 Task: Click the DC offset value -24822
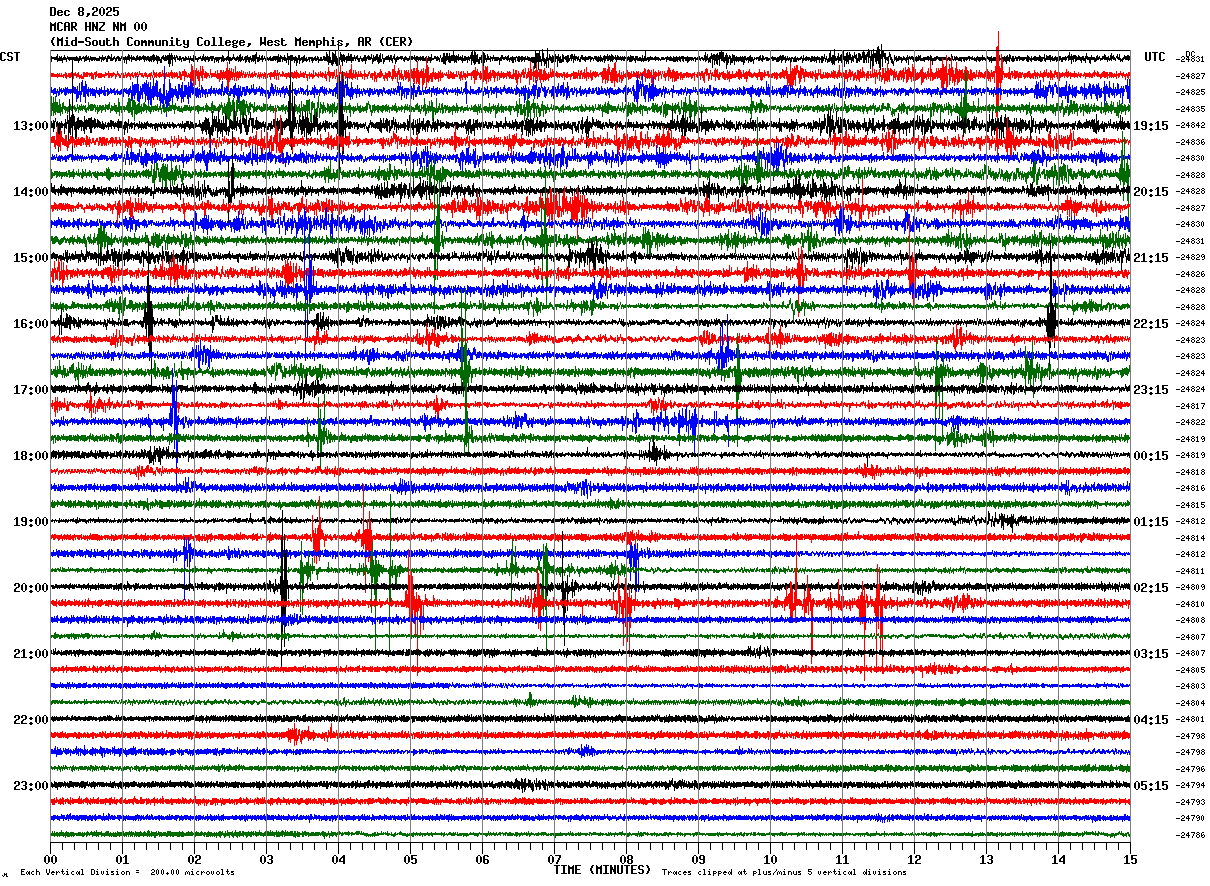pyautogui.click(x=1190, y=422)
